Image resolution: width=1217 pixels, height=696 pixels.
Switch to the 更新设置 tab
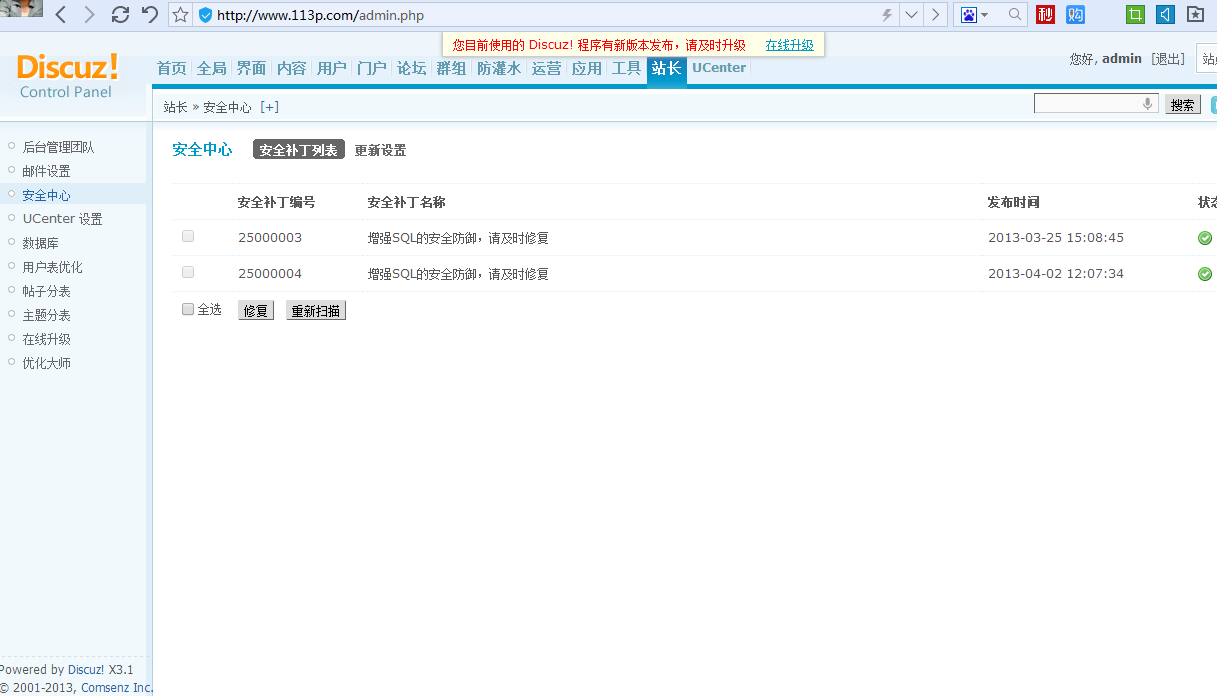coord(380,150)
